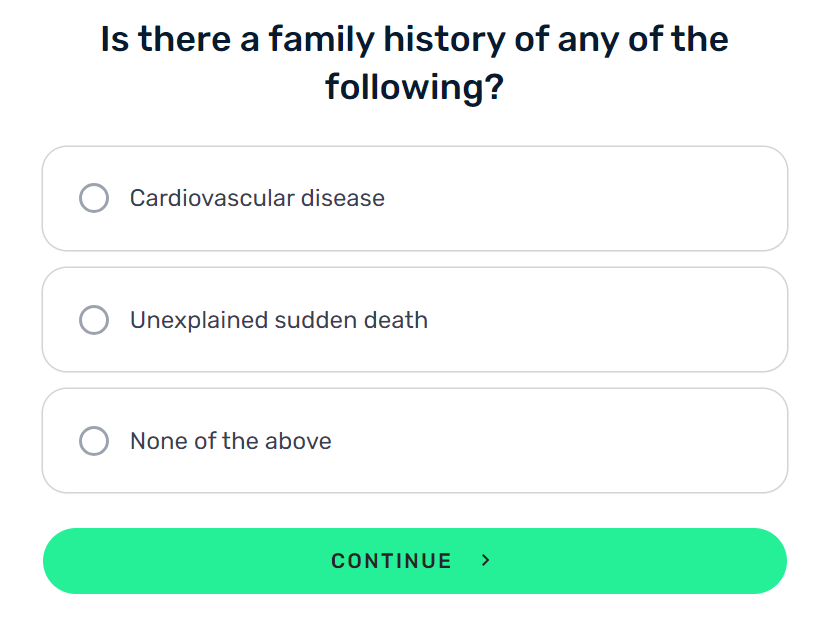Click the word CONTINUE on the button
Viewport: 822px width, 641px height.
click(391, 561)
